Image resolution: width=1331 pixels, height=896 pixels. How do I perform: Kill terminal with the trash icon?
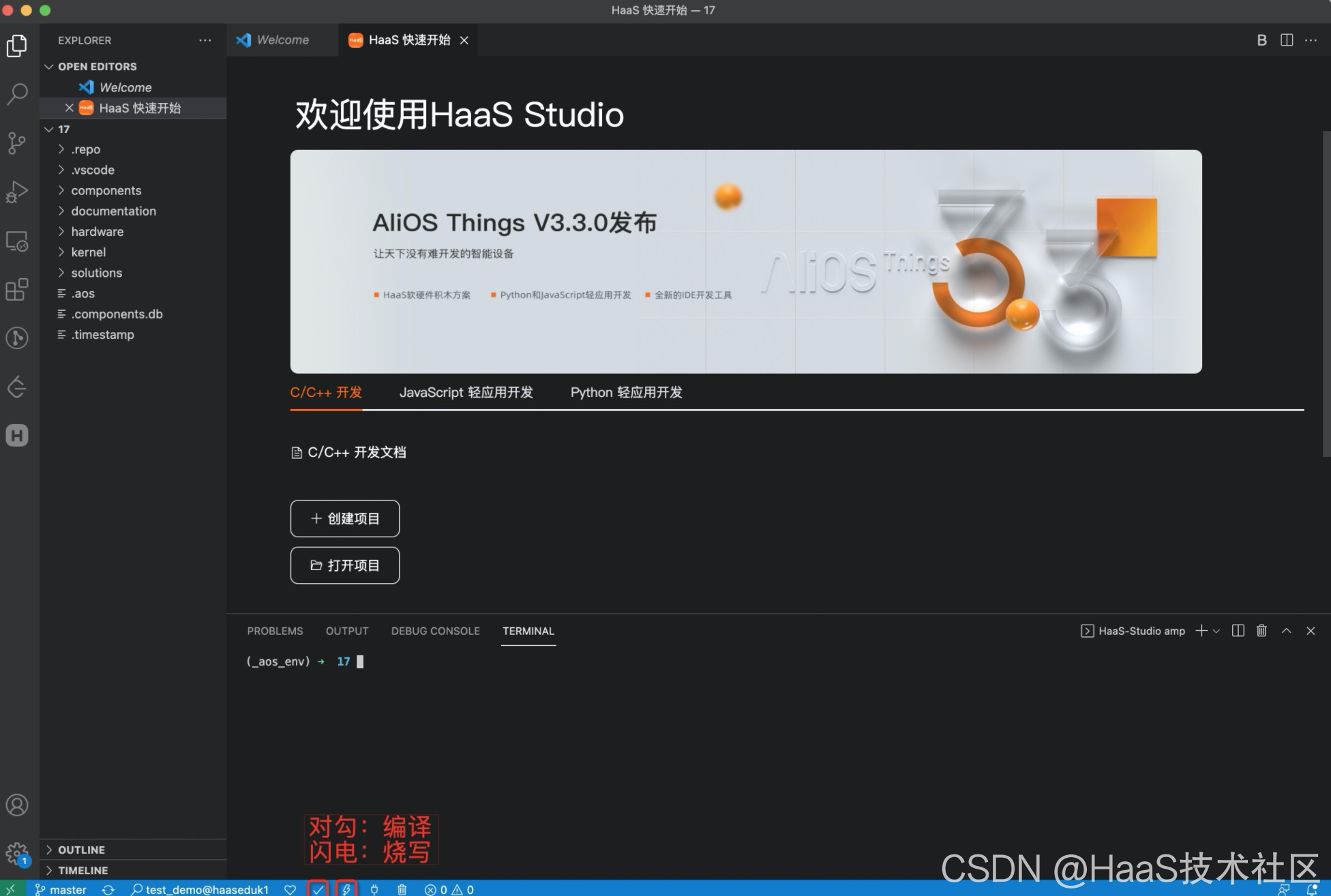coord(1261,631)
